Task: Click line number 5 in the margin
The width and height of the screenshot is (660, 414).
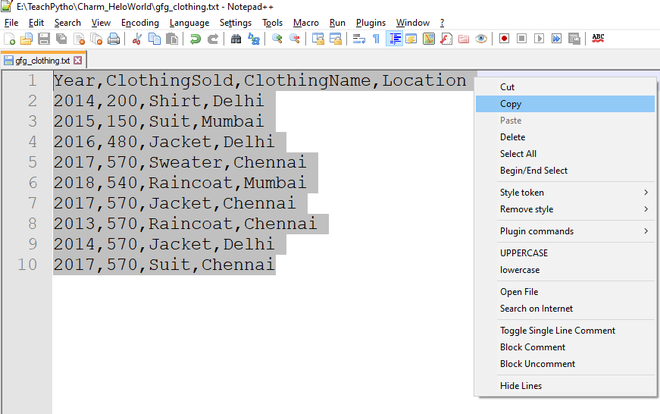Action: 32,162
